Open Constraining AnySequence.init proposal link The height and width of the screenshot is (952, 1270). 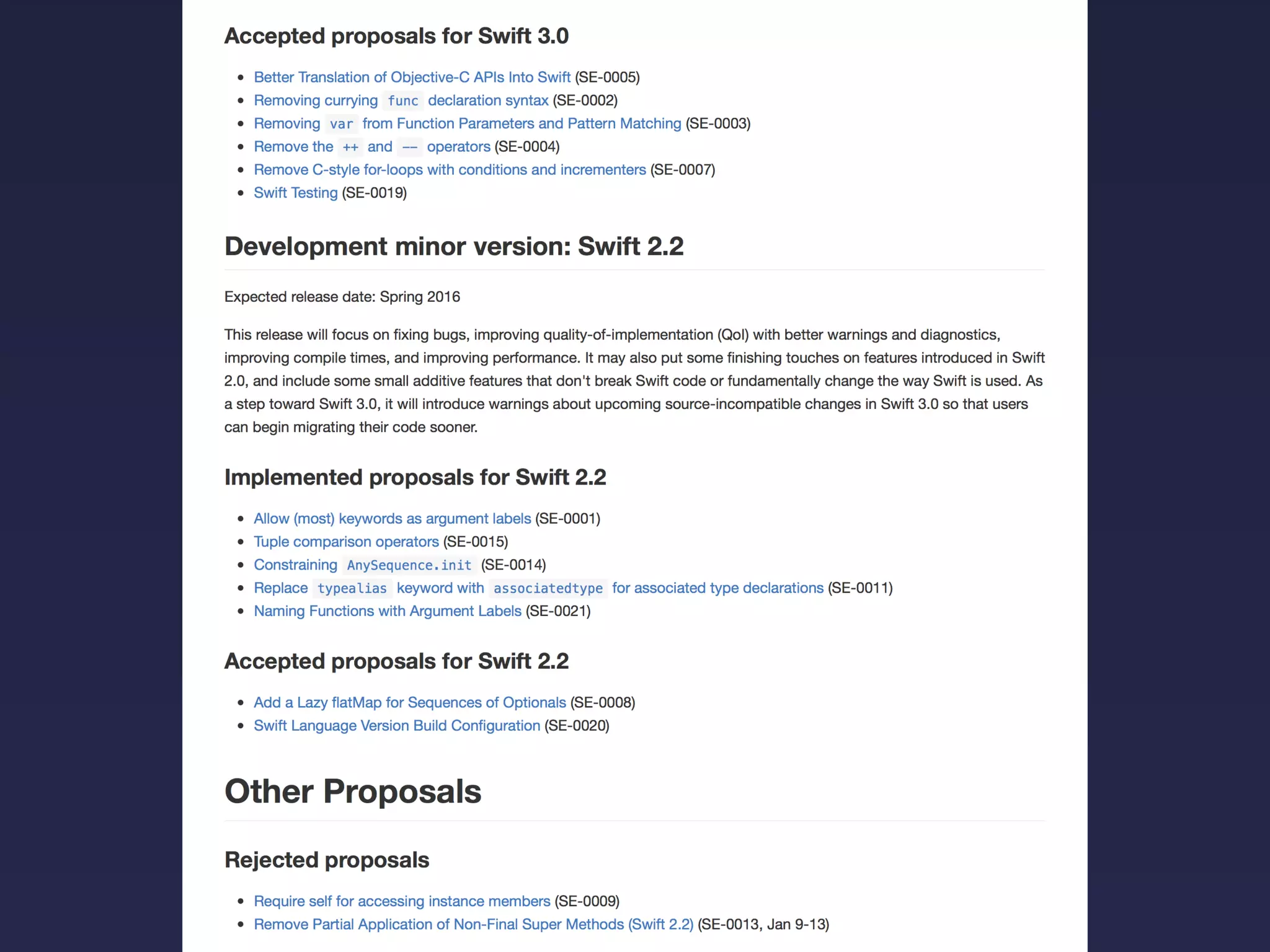[363, 565]
